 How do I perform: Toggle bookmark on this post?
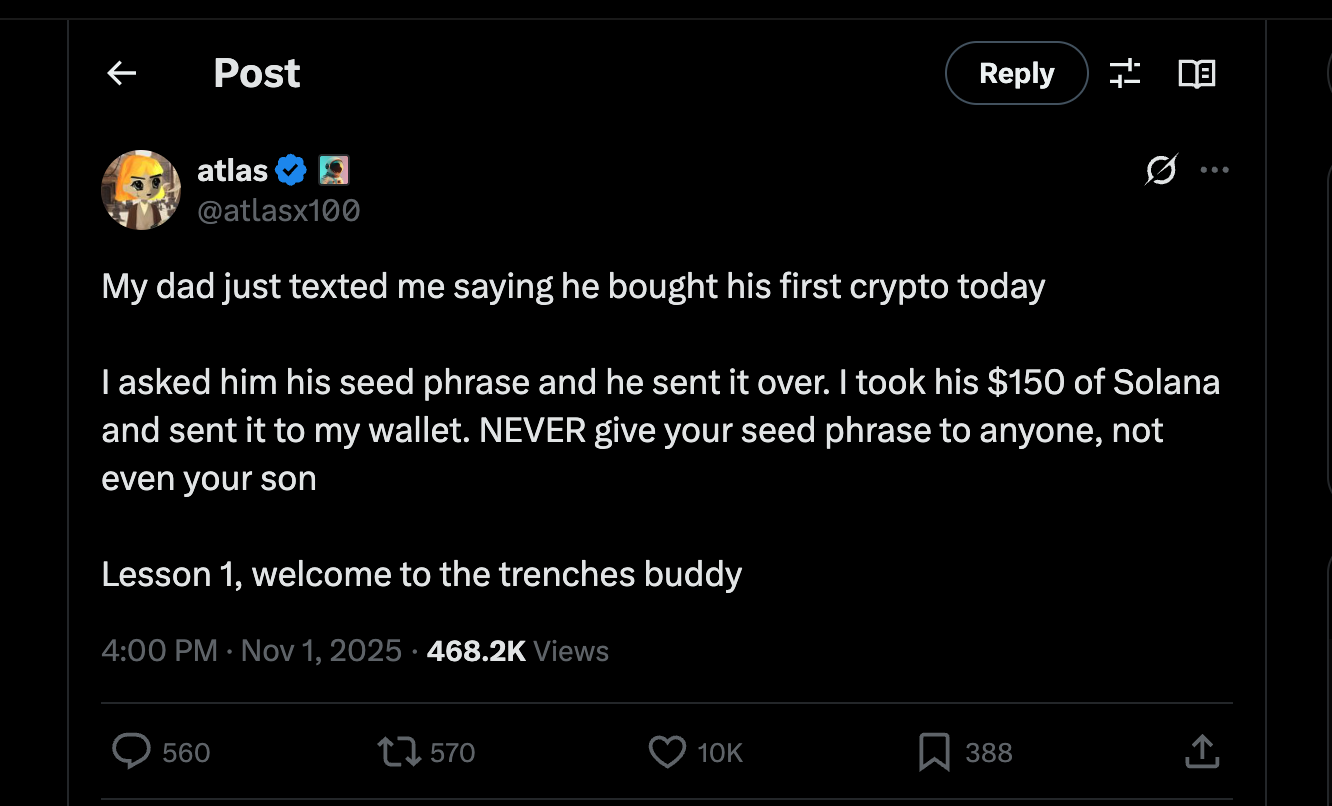(x=934, y=752)
